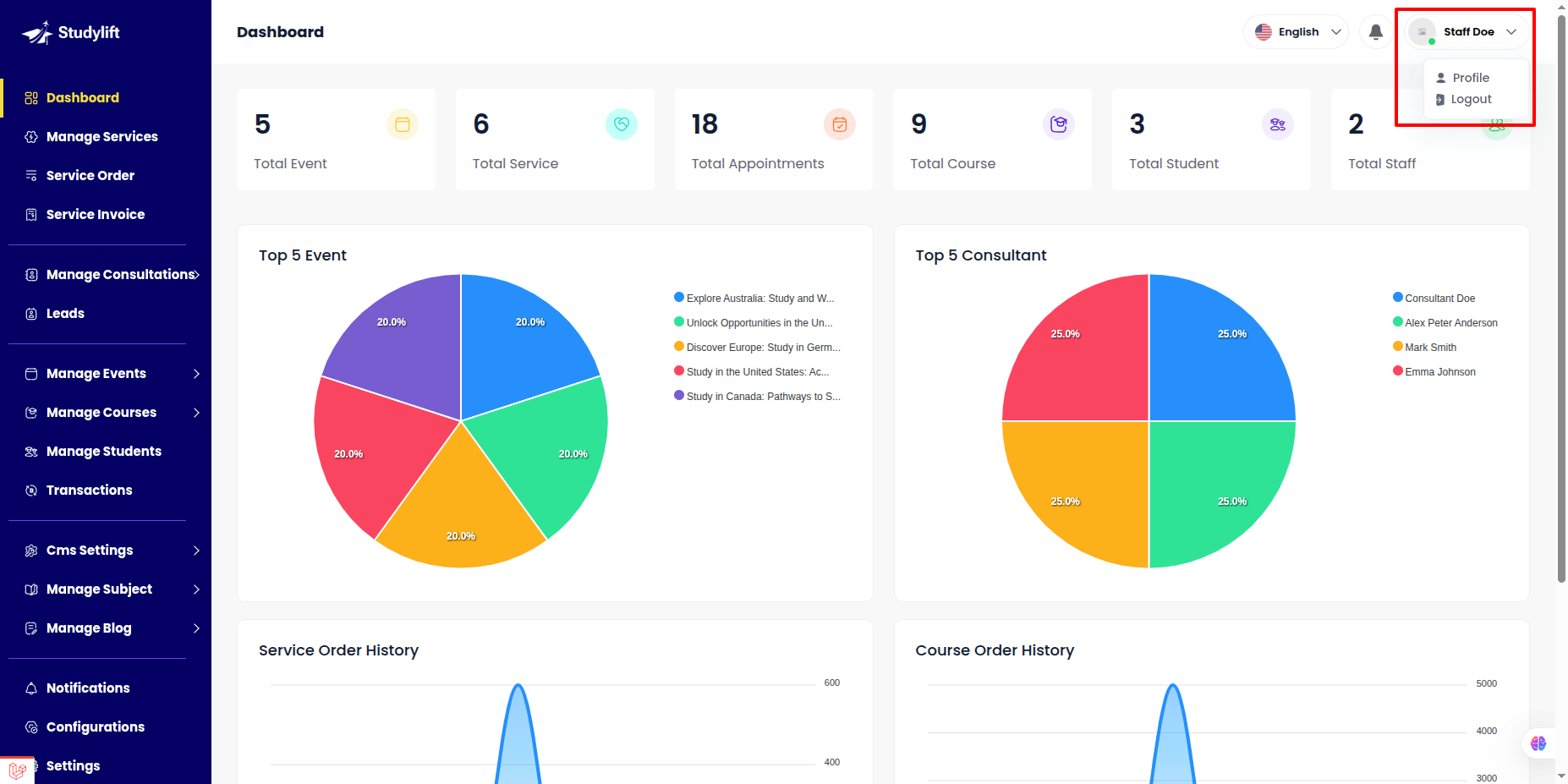Click the Manage Services sidebar icon
Screen dimensions: 1568x784
tap(31, 137)
